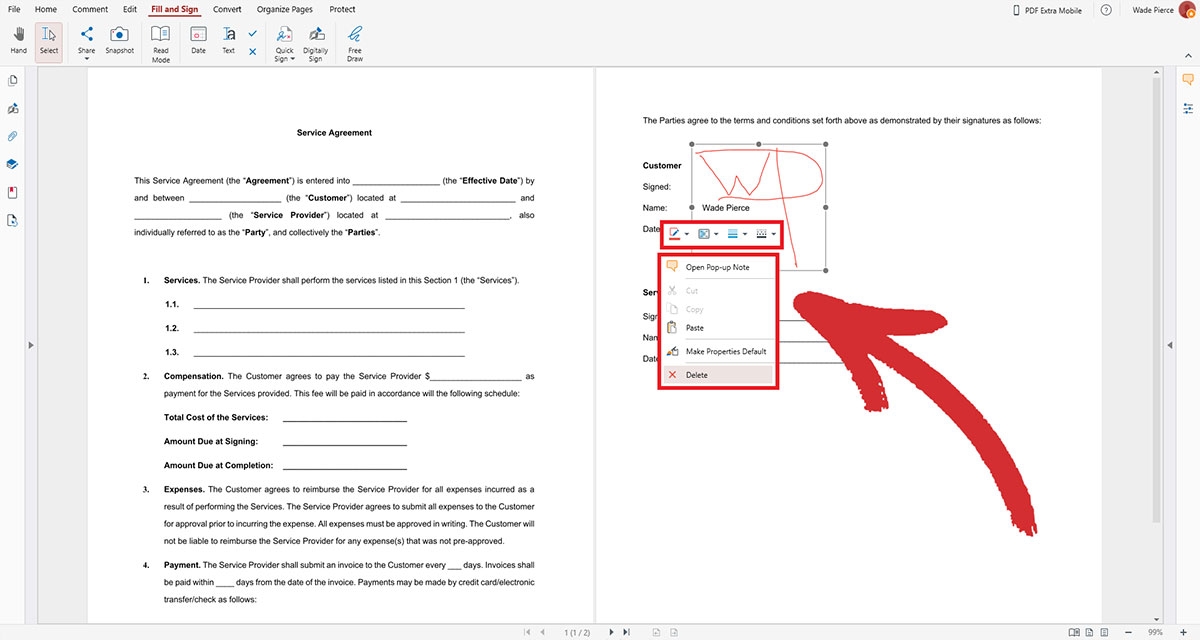The width and height of the screenshot is (1200, 640).
Task: Open the Protect tab
Action: pyautogui.click(x=342, y=9)
